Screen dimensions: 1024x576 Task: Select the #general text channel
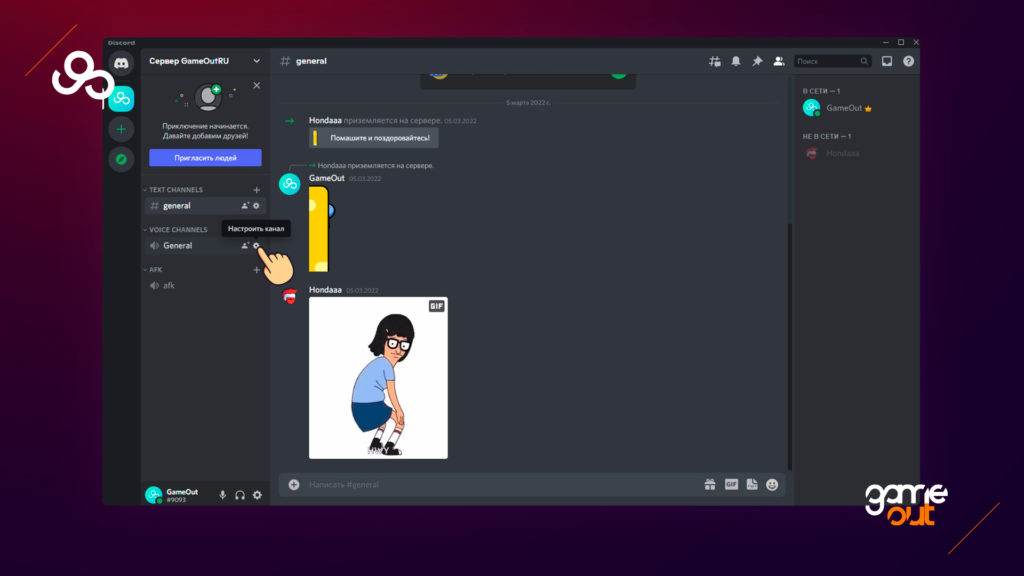[177, 205]
